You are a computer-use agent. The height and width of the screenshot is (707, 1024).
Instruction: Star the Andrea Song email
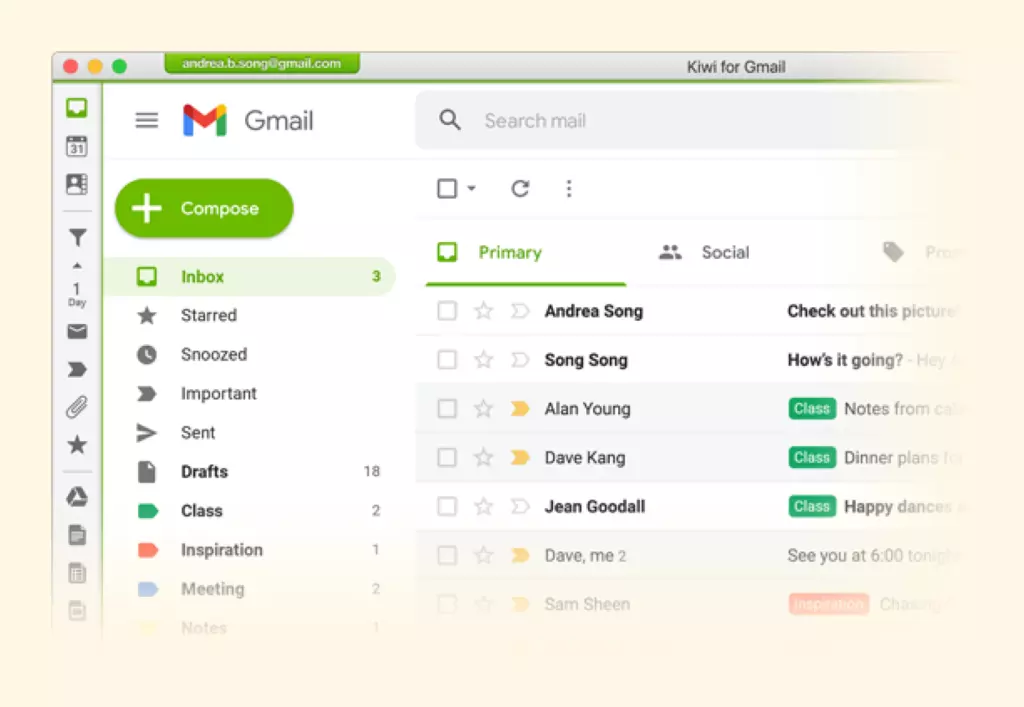point(483,311)
